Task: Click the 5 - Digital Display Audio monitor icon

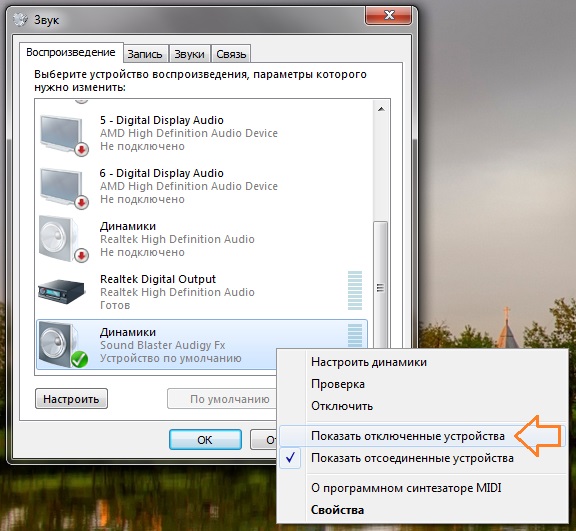Action: [64, 135]
